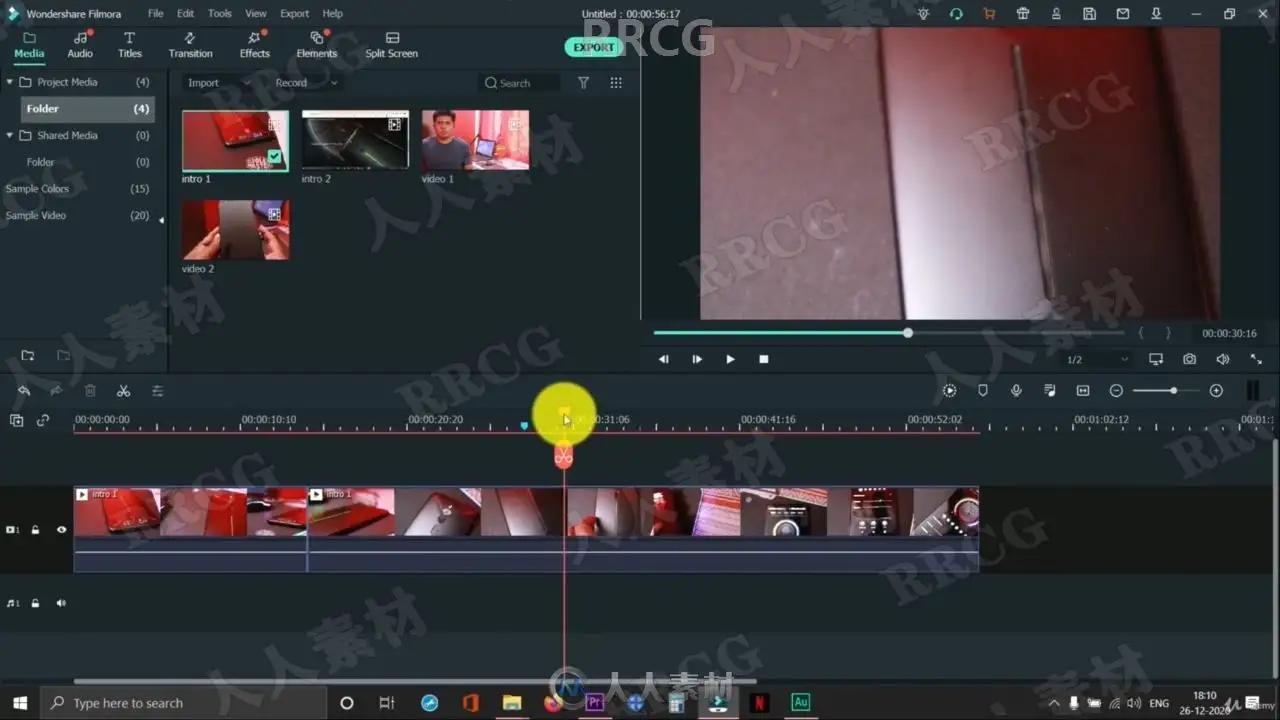Switch to the Effects tab
Viewport: 1280px width, 720px height.
click(254, 46)
